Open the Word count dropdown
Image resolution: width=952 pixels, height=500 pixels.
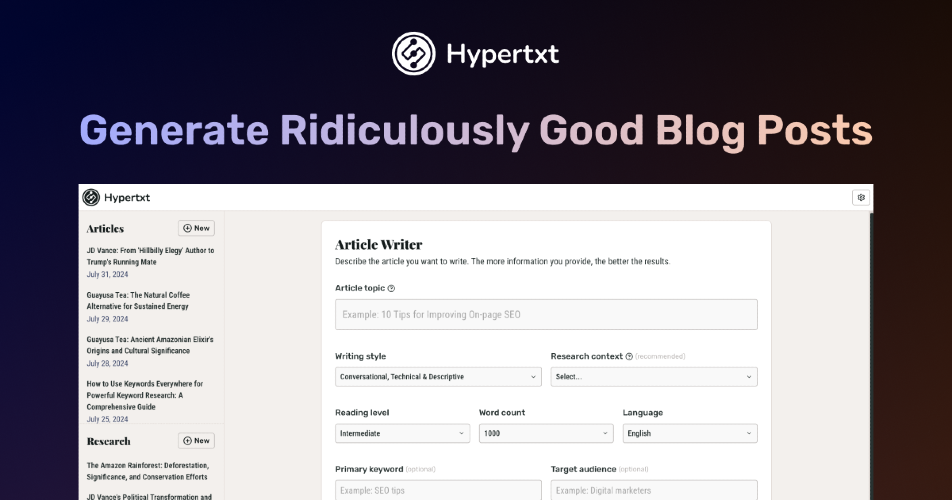pos(546,433)
